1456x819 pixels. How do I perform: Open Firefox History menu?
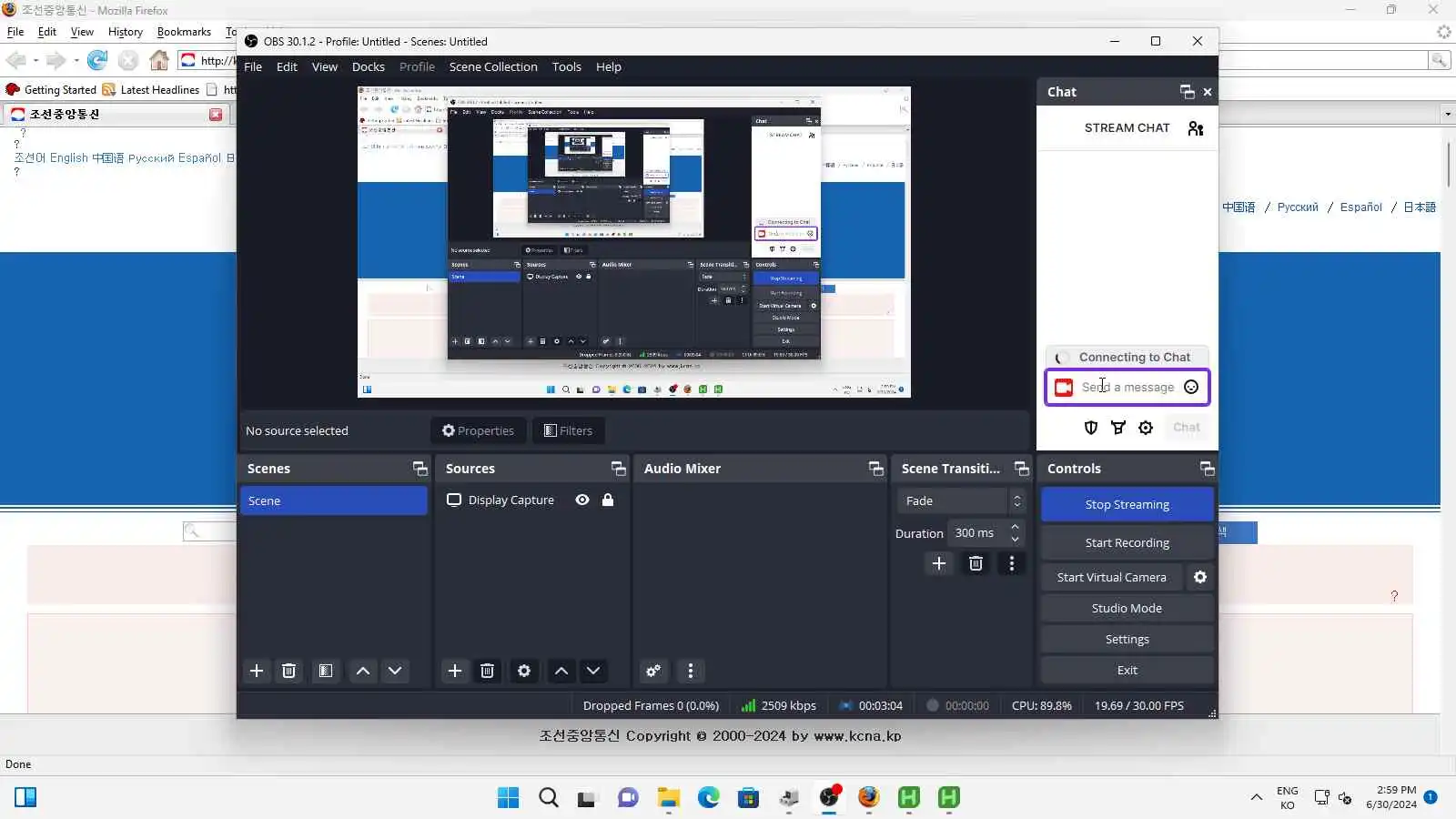click(x=126, y=32)
